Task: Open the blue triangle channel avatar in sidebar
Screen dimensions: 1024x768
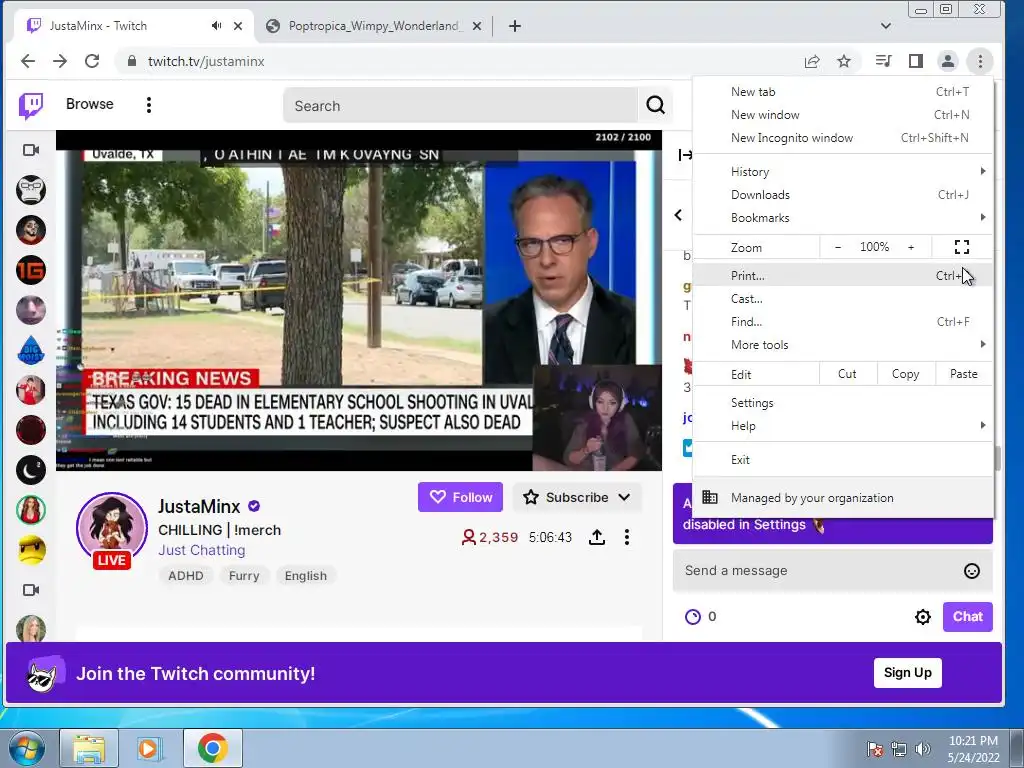Action: [31, 350]
